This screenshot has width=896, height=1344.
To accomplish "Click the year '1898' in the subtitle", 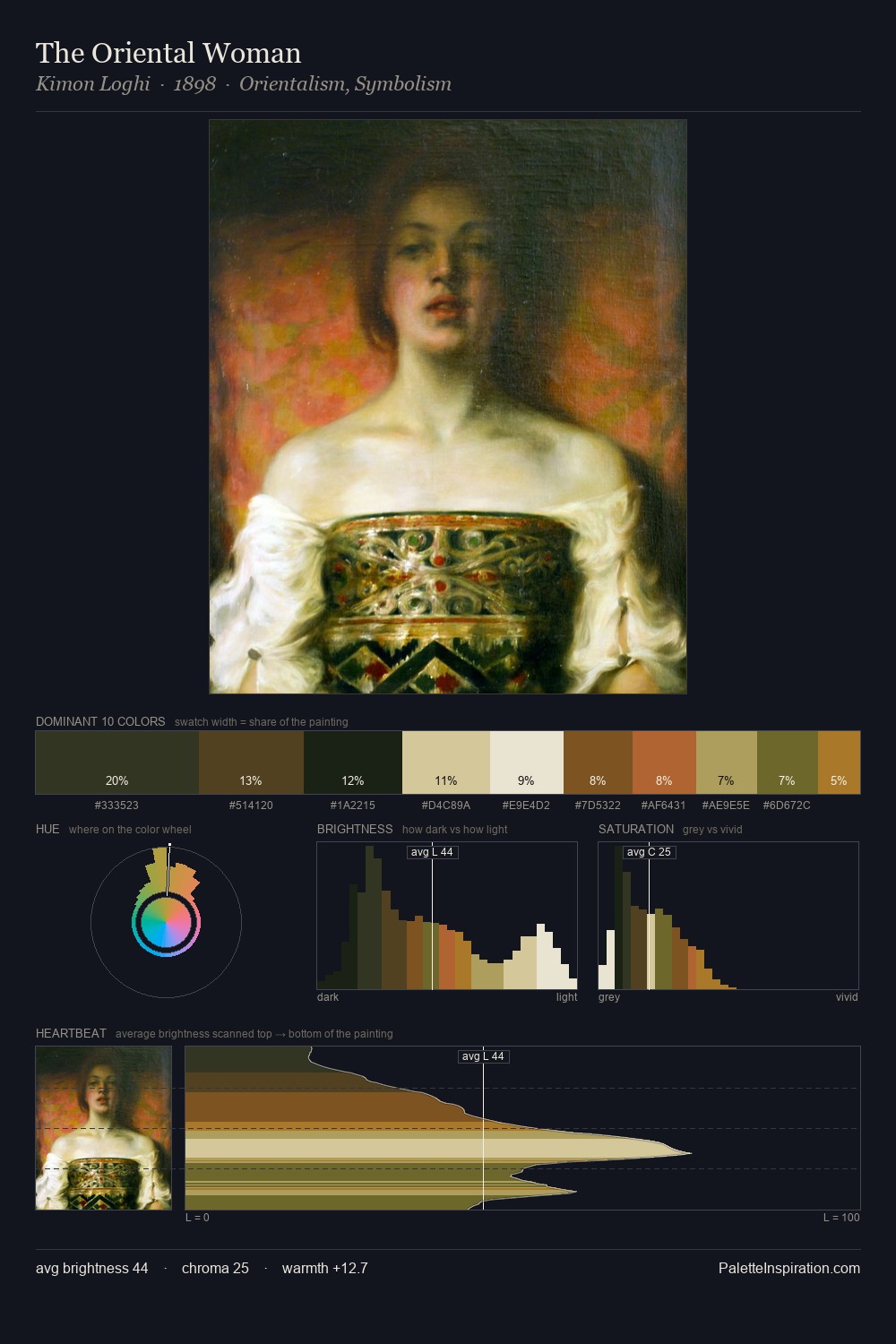I will [194, 84].
